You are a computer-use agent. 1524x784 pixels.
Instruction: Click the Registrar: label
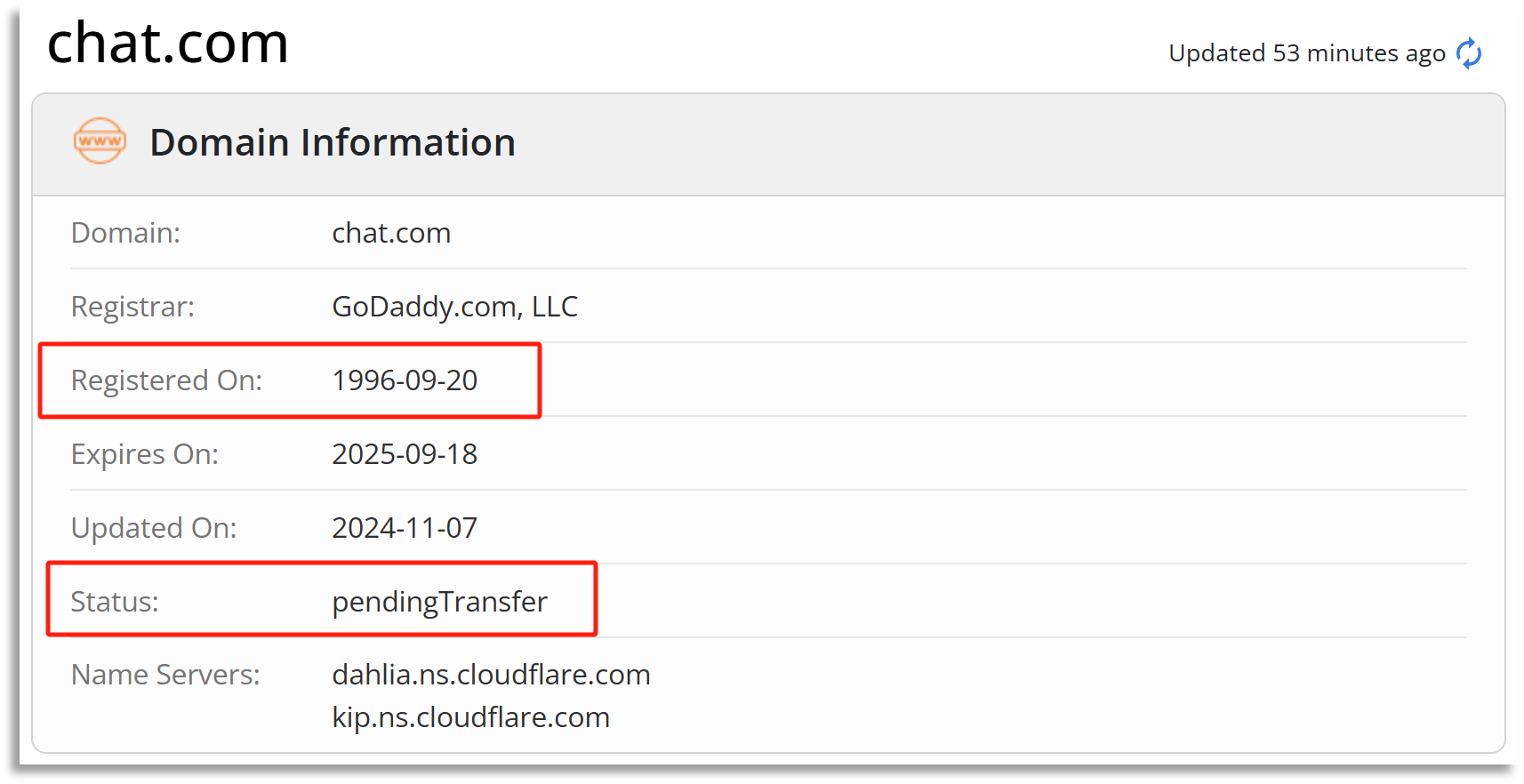click(x=132, y=307)
